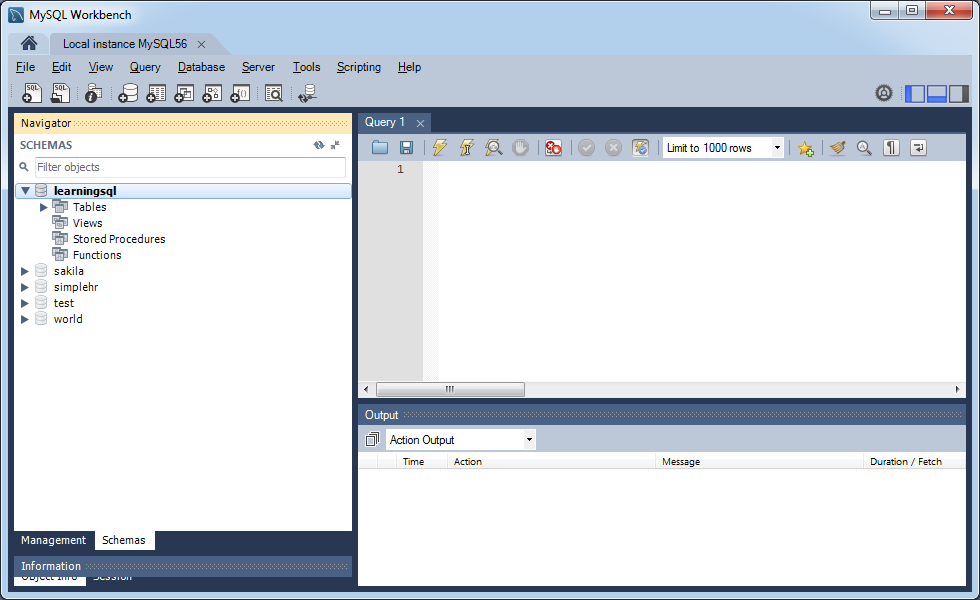The image size is (980, 600).
Task: Click the editor scroll right arrow
Action: click(x=958, y=389)
